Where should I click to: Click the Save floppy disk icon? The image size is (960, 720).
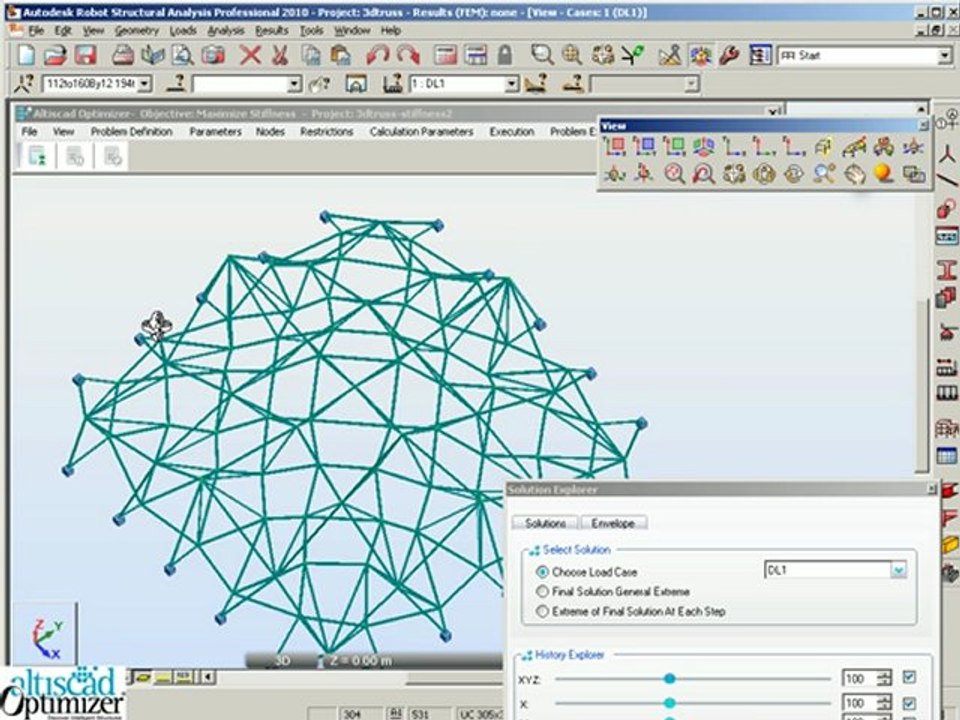[86, 56]
